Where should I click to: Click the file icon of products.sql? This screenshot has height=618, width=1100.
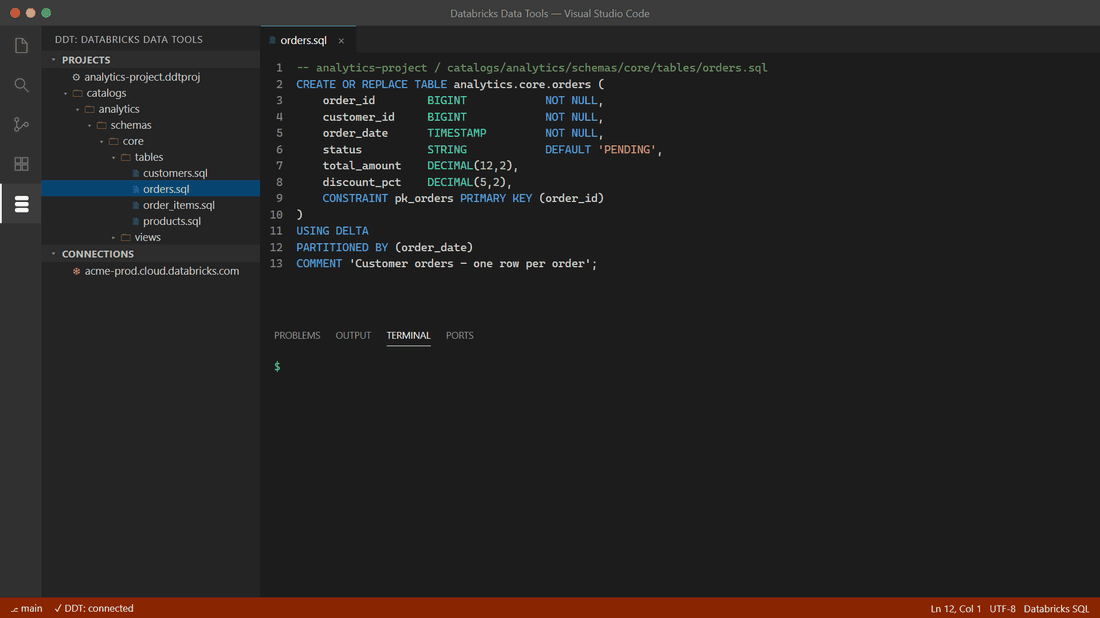(x=136, y=221)
